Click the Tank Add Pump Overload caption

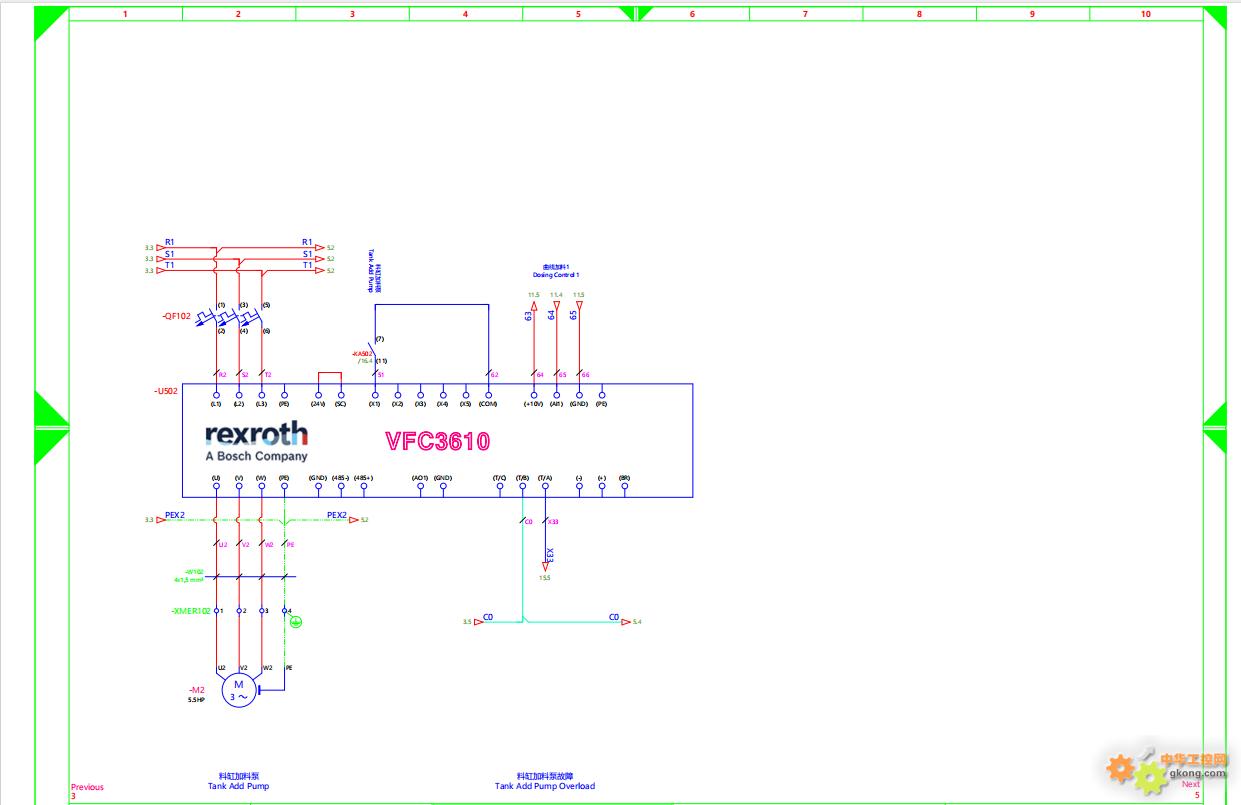[x=544, y=786]
